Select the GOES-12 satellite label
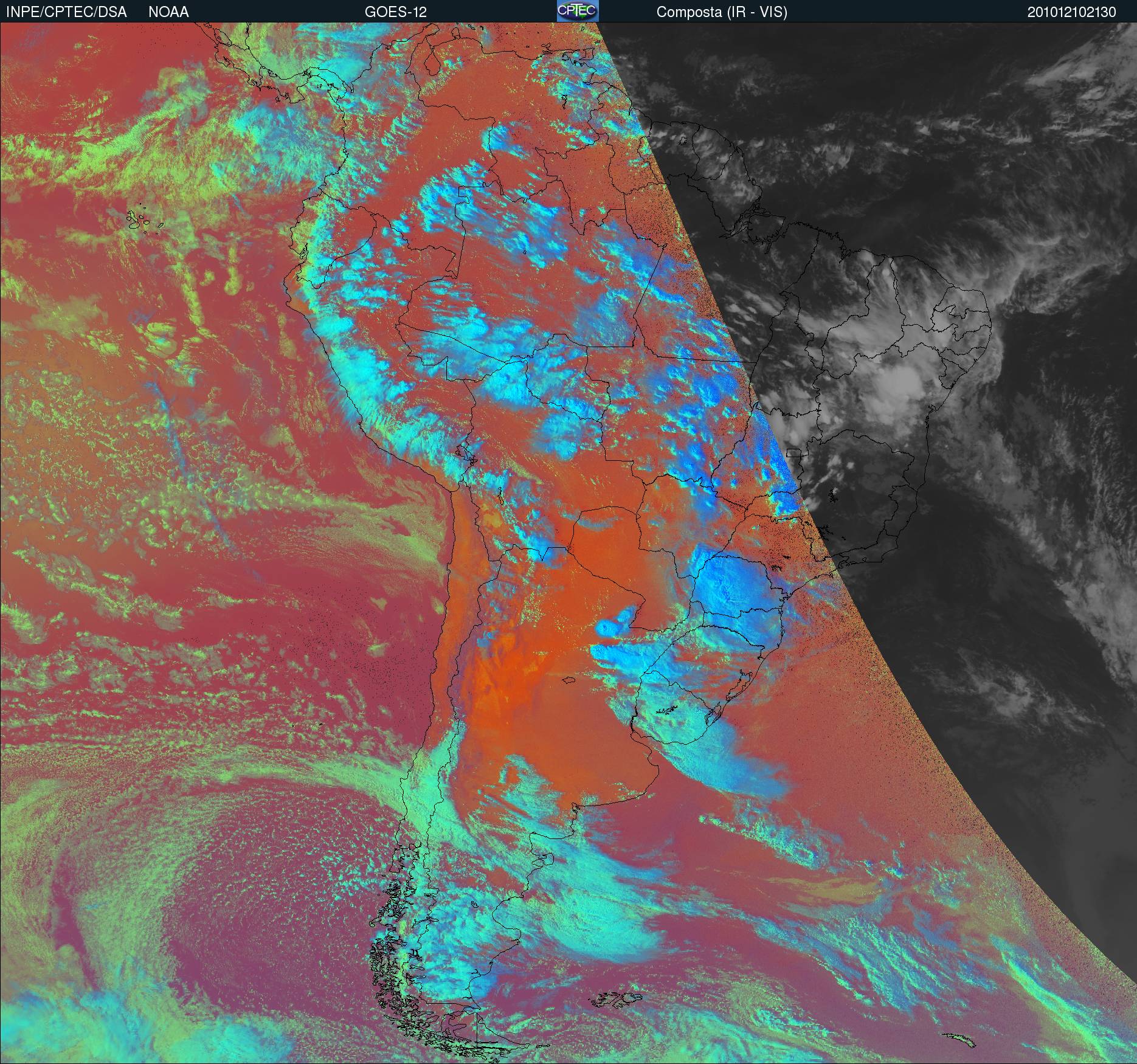The height and width of the screenshot is (1064, 1137). pos(395,12)
